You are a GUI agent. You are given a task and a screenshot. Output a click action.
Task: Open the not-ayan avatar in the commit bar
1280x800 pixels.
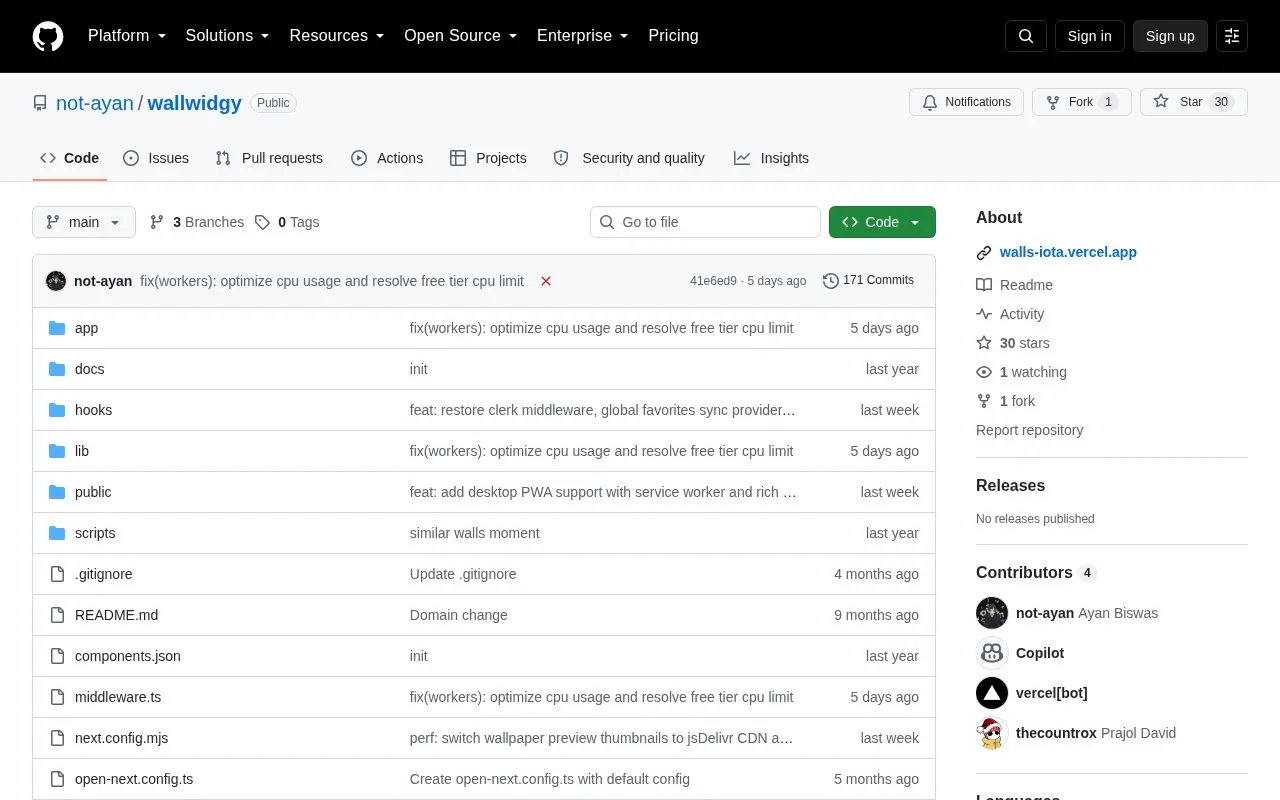pyautogui.click(x=56, y=281)
